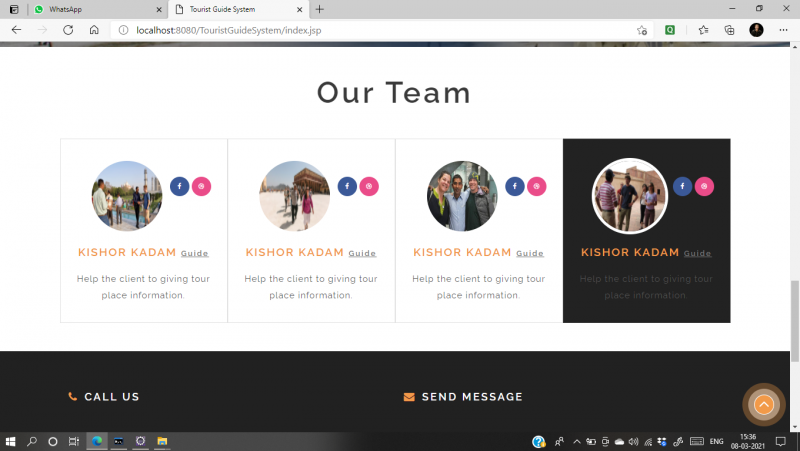View site information icon in address bar
The image size is (800, 451).
[x=123, y=30]
